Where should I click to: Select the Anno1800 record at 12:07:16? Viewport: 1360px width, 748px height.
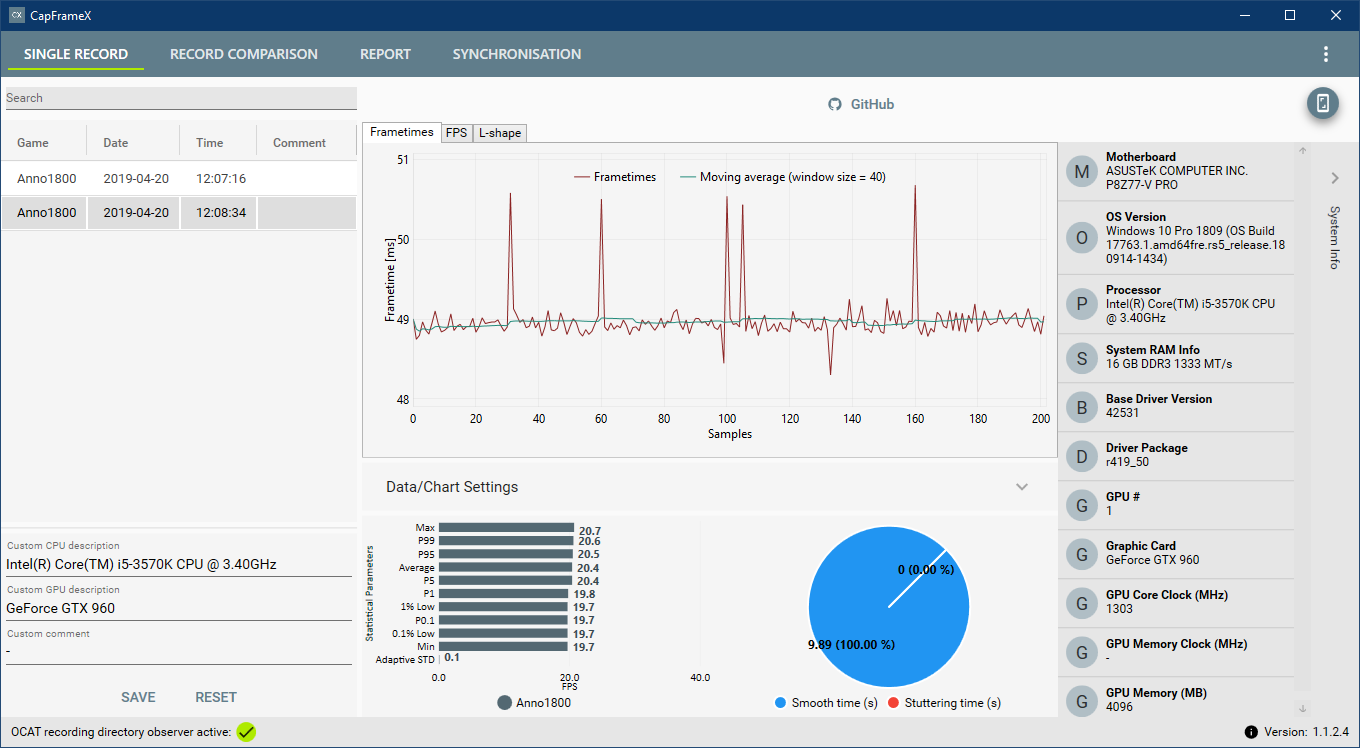coord(179,179)
